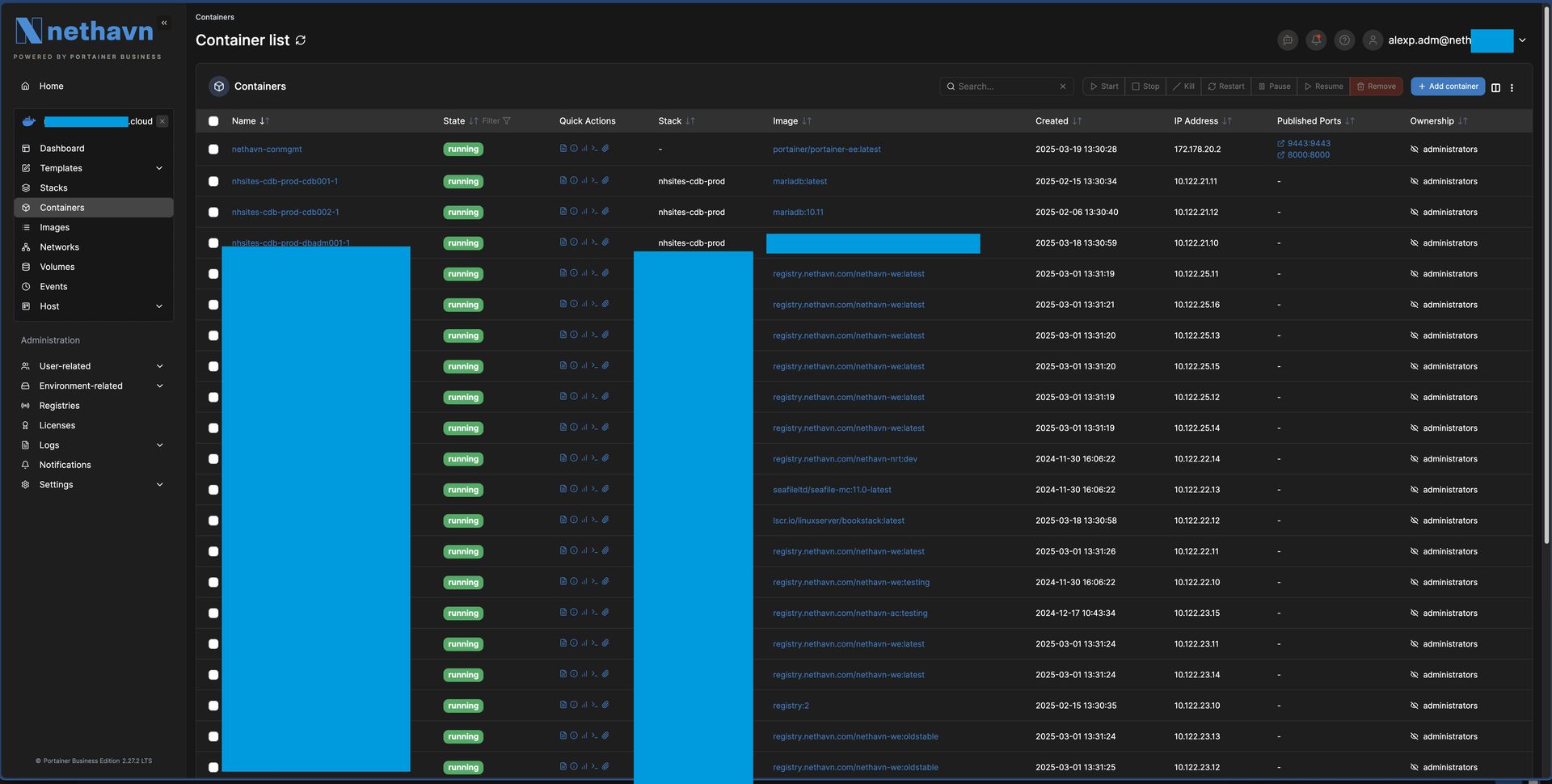The width and height of the screenshot is (1552, 784).
Task: Go to Stacks in the sidebar
Action: (53, 188)
